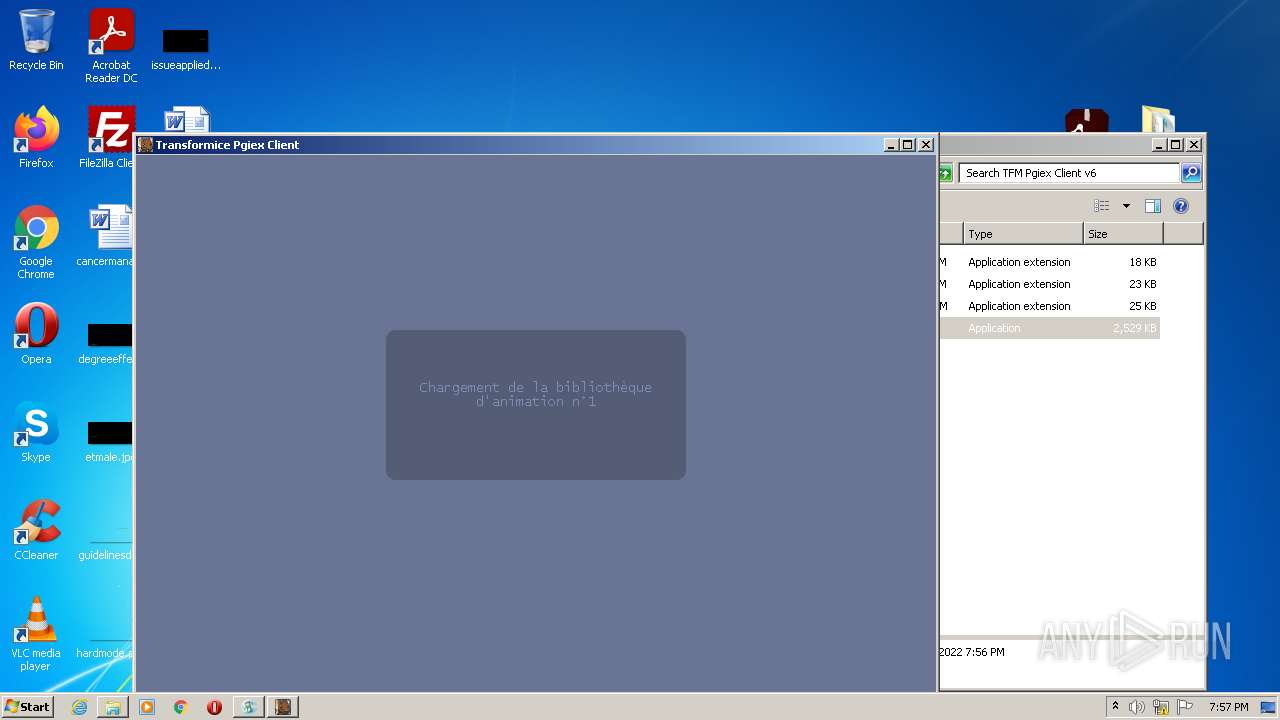Viewport: 1280px width, 720px height.
Task: Open the Windows Start menu
Action: (28, 707)
